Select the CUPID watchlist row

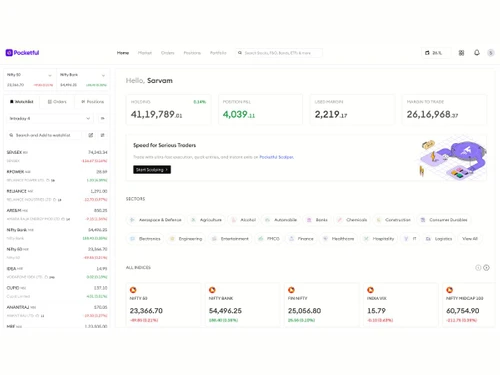(x=57, y=292)
